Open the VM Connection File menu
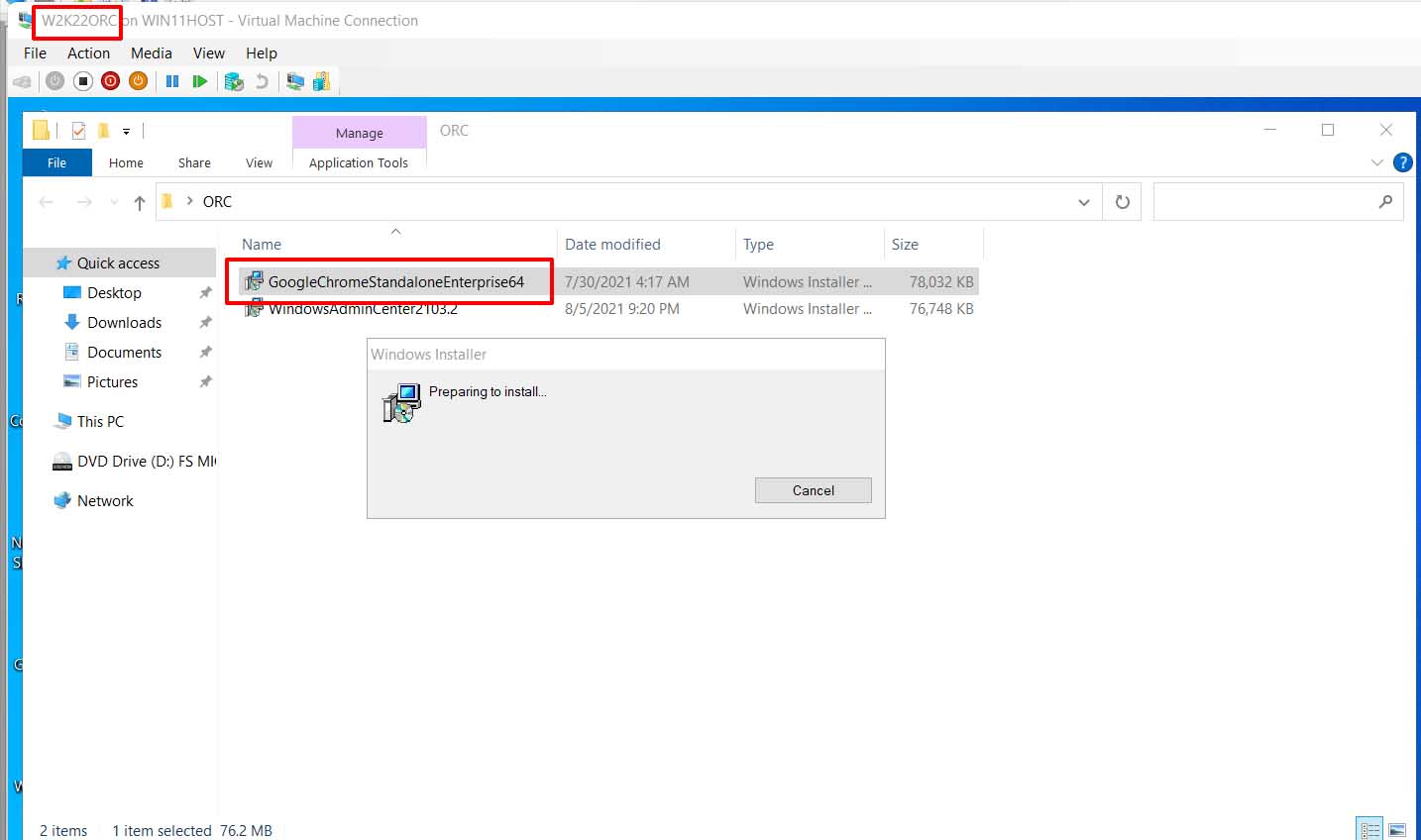Image resolution: width=1421 pixels, height=840 pixels. 35,53
